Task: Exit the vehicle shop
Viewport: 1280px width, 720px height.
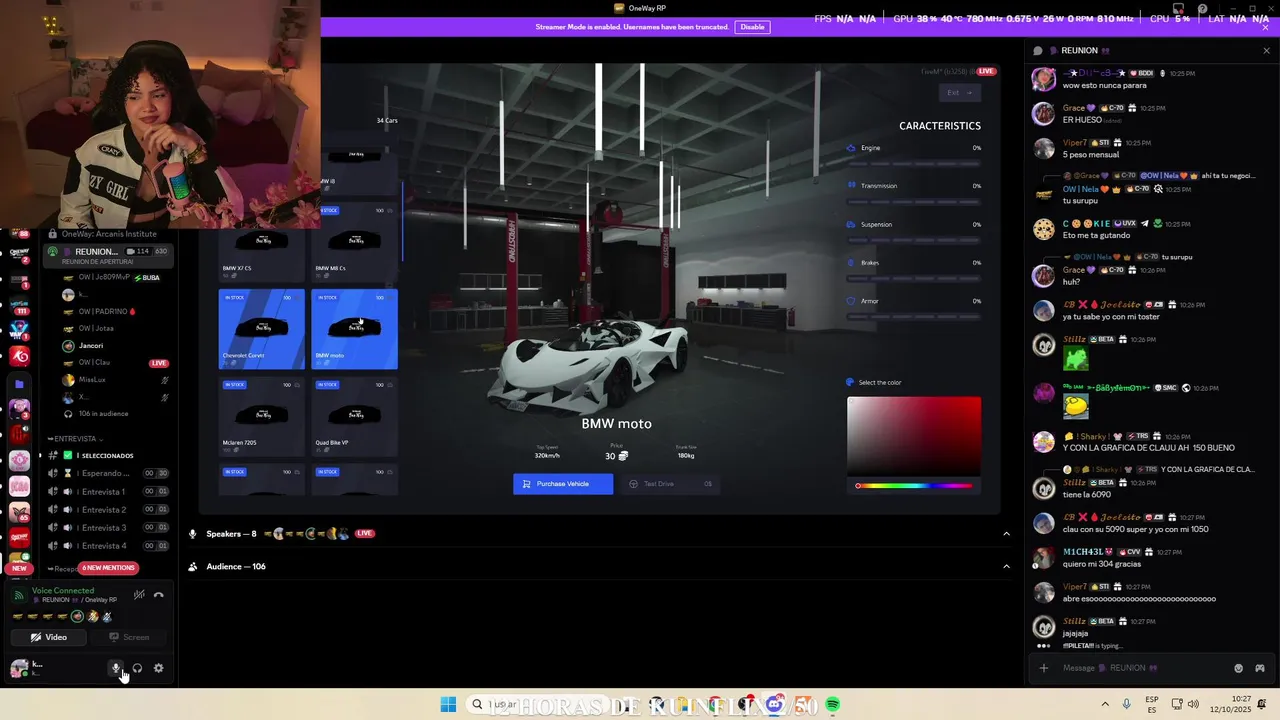Action: 959,93
